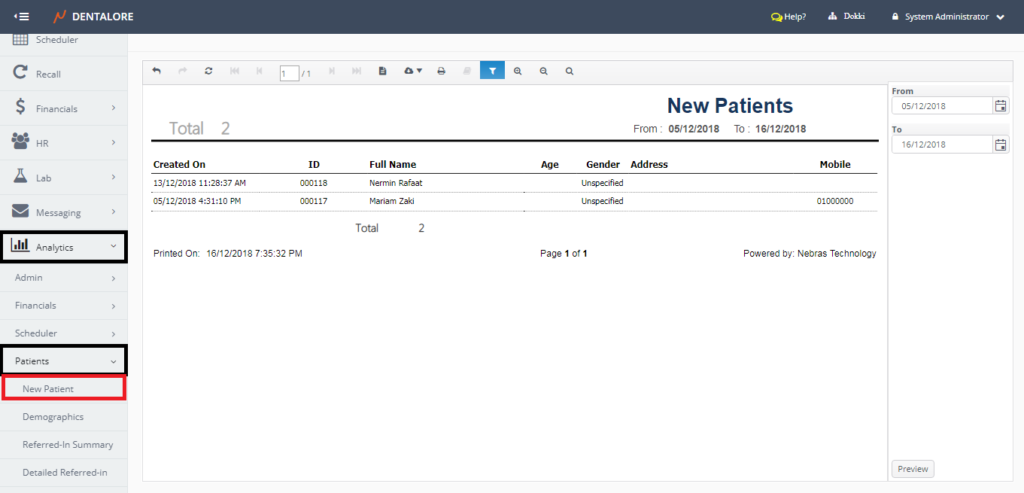Toggle the filter parameters panel
This screenshot has height=493, width=1024.
pyautogui.click(x=492, y=71)
